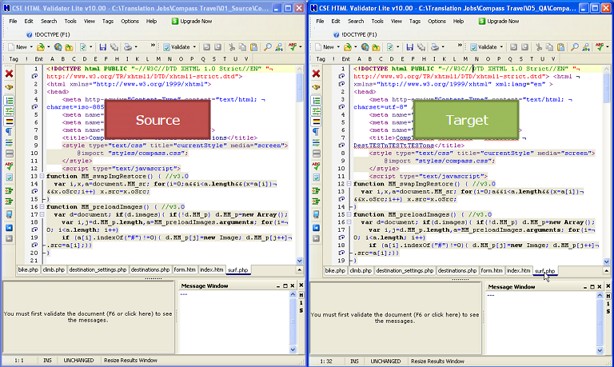Viewport: 614px width, 367px height.
Task: Open the Validate dropdown arrow in left window
Action: click(195, 47)
